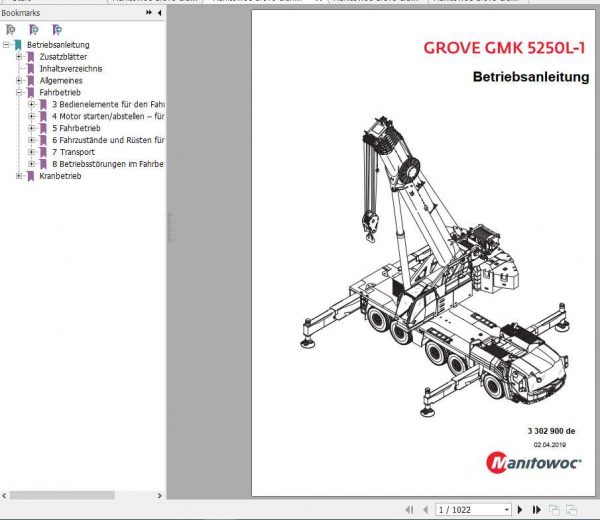Click the bookmark icon beside Kranbetrieb
The width and height of the screenshot is (600, 520).
point(31,176)
